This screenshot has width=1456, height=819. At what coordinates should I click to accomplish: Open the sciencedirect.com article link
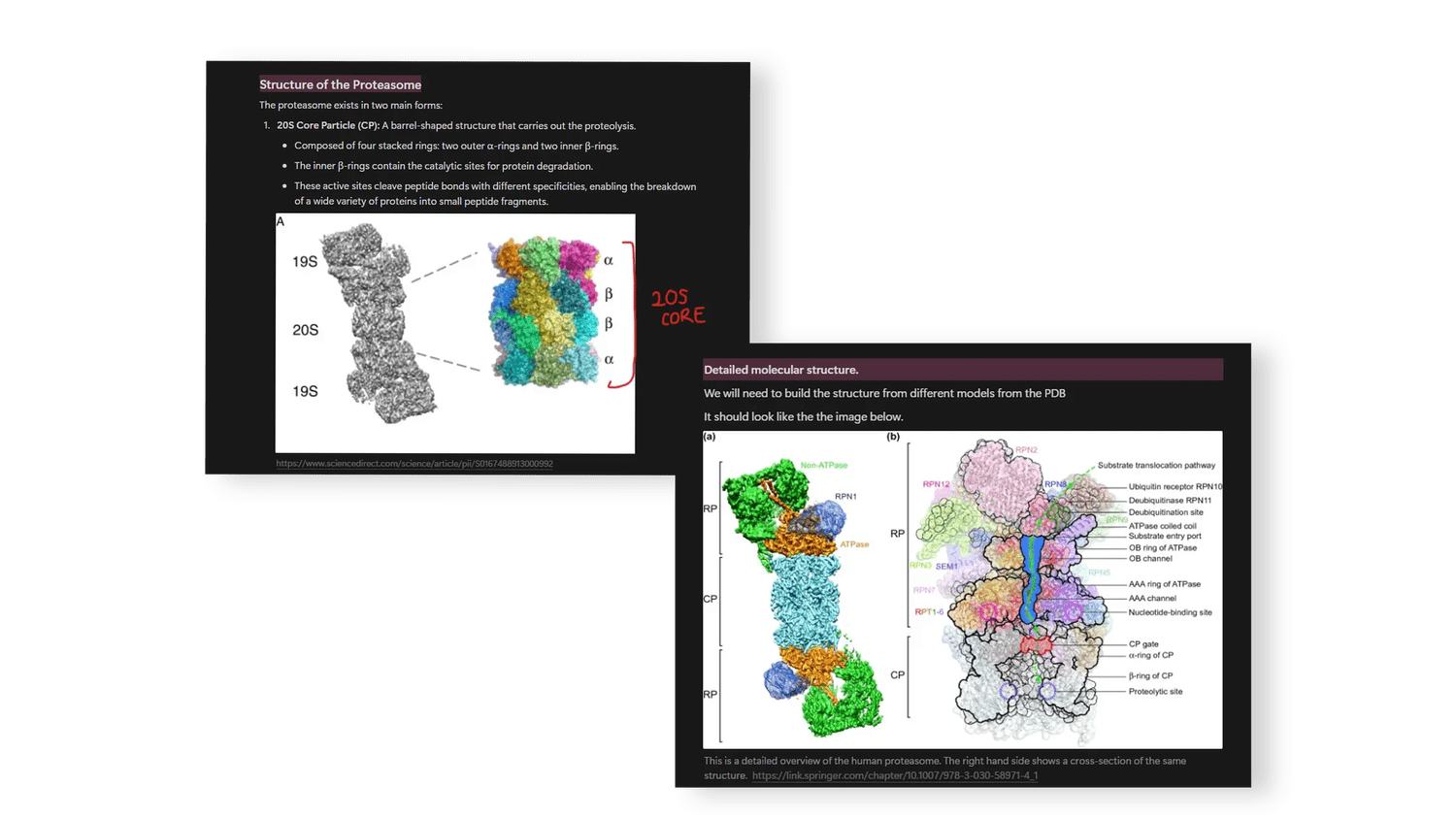(x=414, y=464)
